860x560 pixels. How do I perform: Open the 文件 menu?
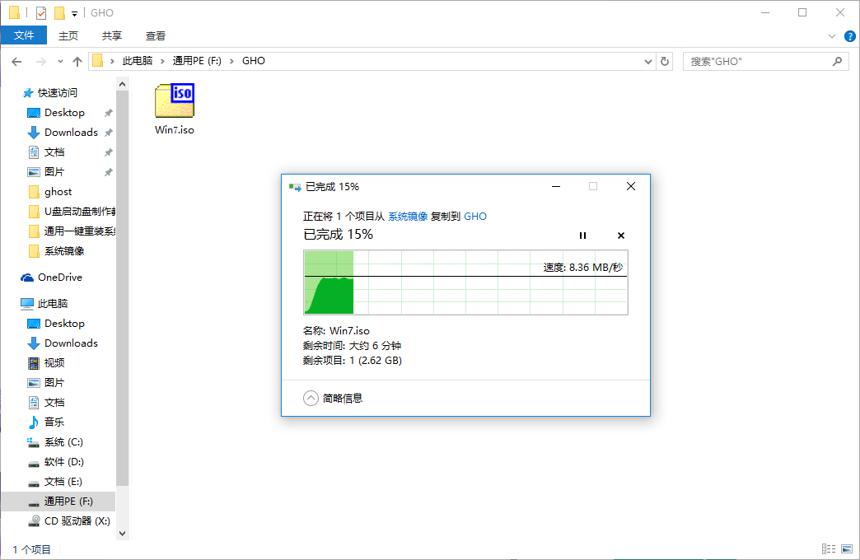[x=24, y=36]
